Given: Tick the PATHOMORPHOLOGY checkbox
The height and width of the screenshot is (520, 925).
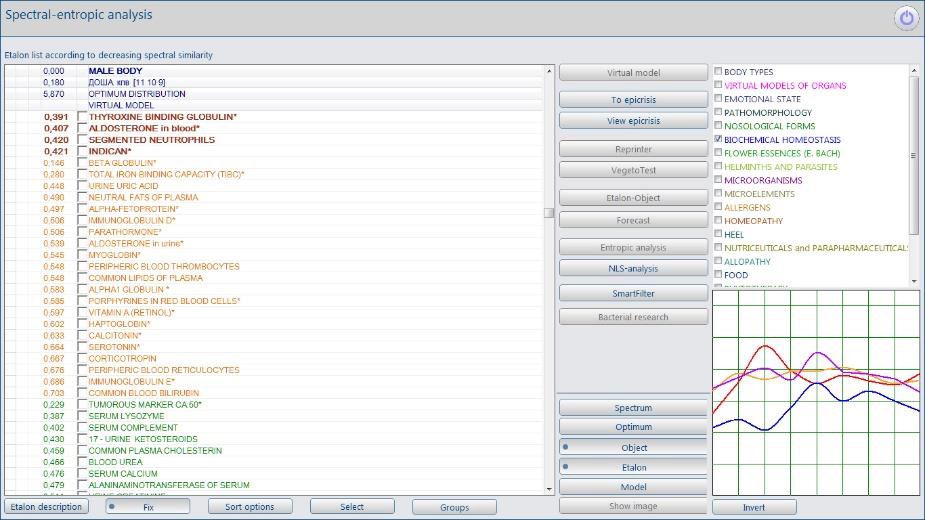Looking at the screenshot, I should click(x=718, y=112).
